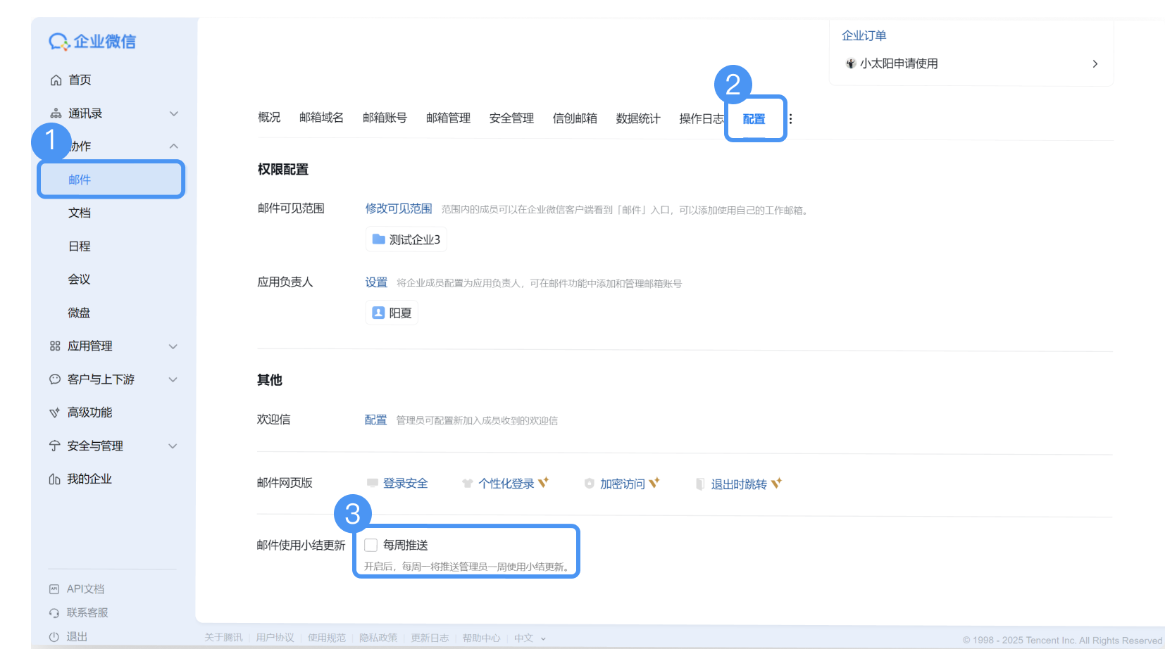Click the 安全与管理 umbrella icon
The height and width of the screenshot is (650, 1165).
(x=54, y=446)
